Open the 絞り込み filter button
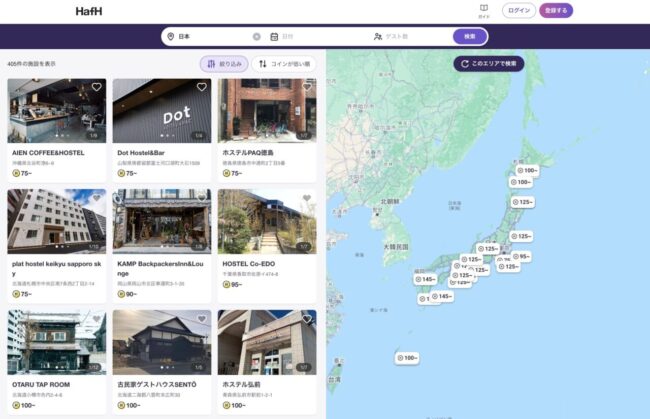Image resolution: width=650 pixels, height=419 pixels. point(224,64)
